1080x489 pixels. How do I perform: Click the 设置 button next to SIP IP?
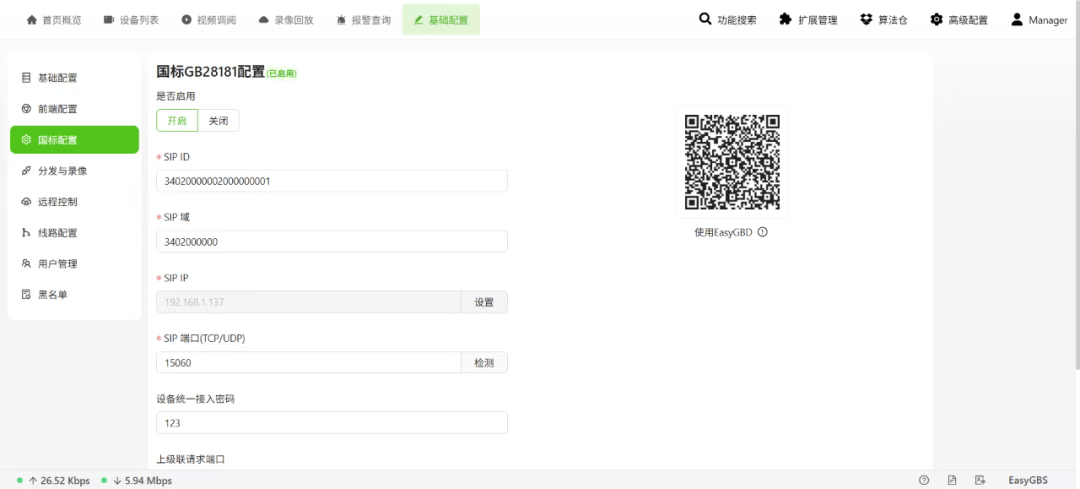coord(484,302)
